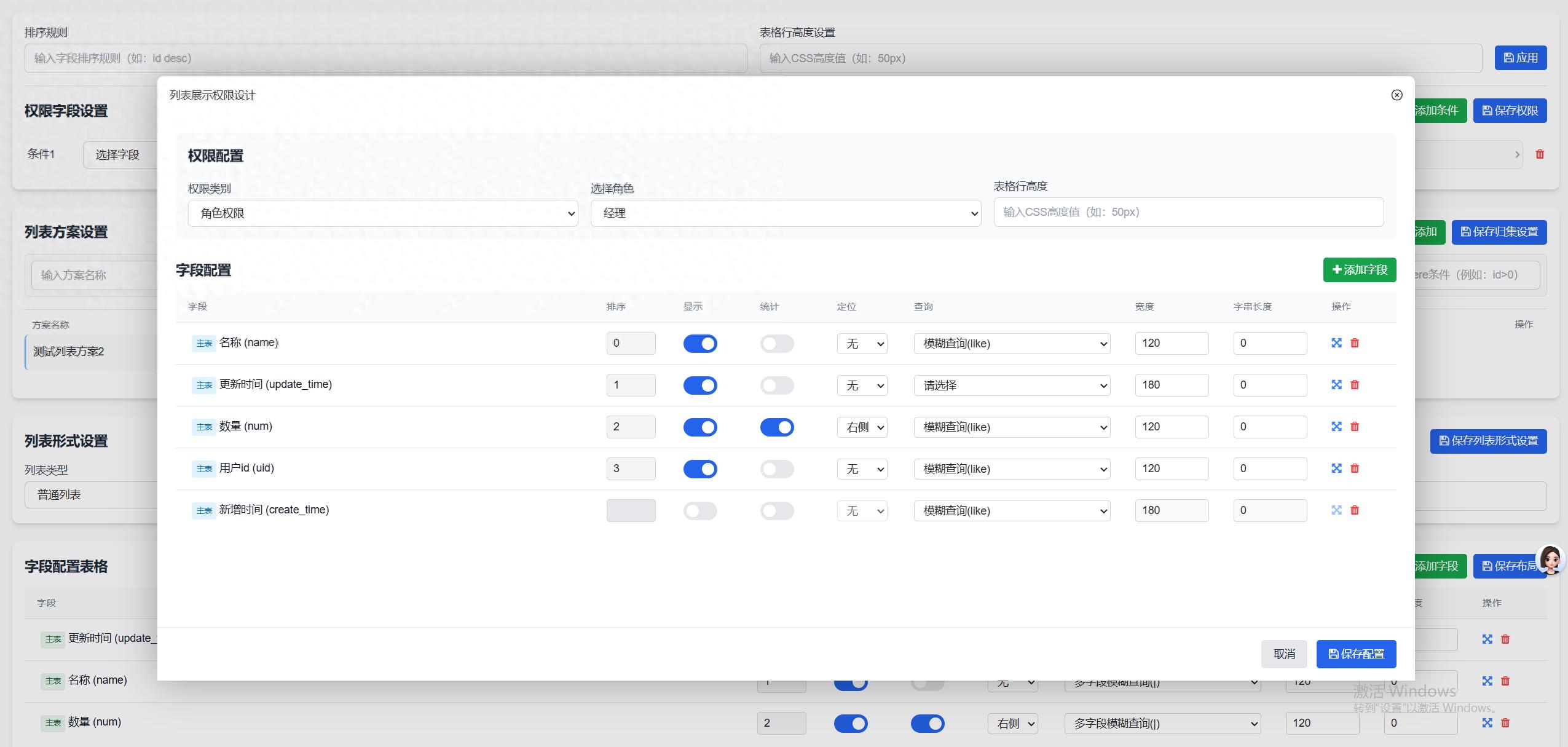The image size is (1568, 747).
Task: Delete the 更新时间 (update_time) field row
Action: [x=1355, y=385]
